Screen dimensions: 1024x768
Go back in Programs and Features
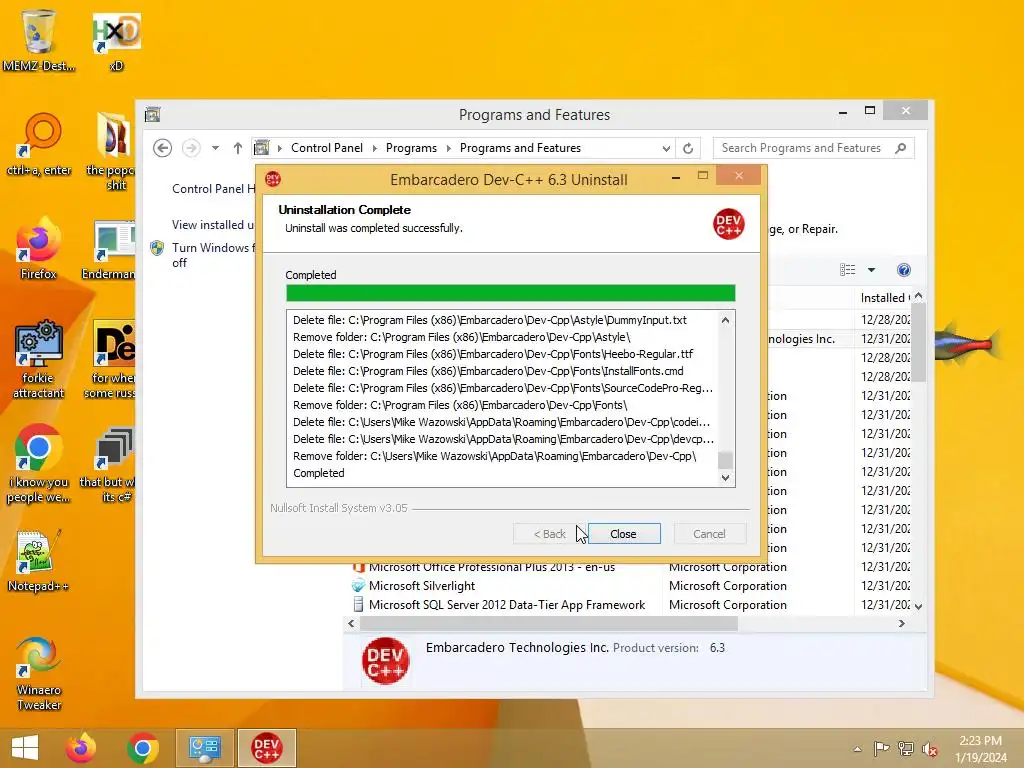(163, 148)
